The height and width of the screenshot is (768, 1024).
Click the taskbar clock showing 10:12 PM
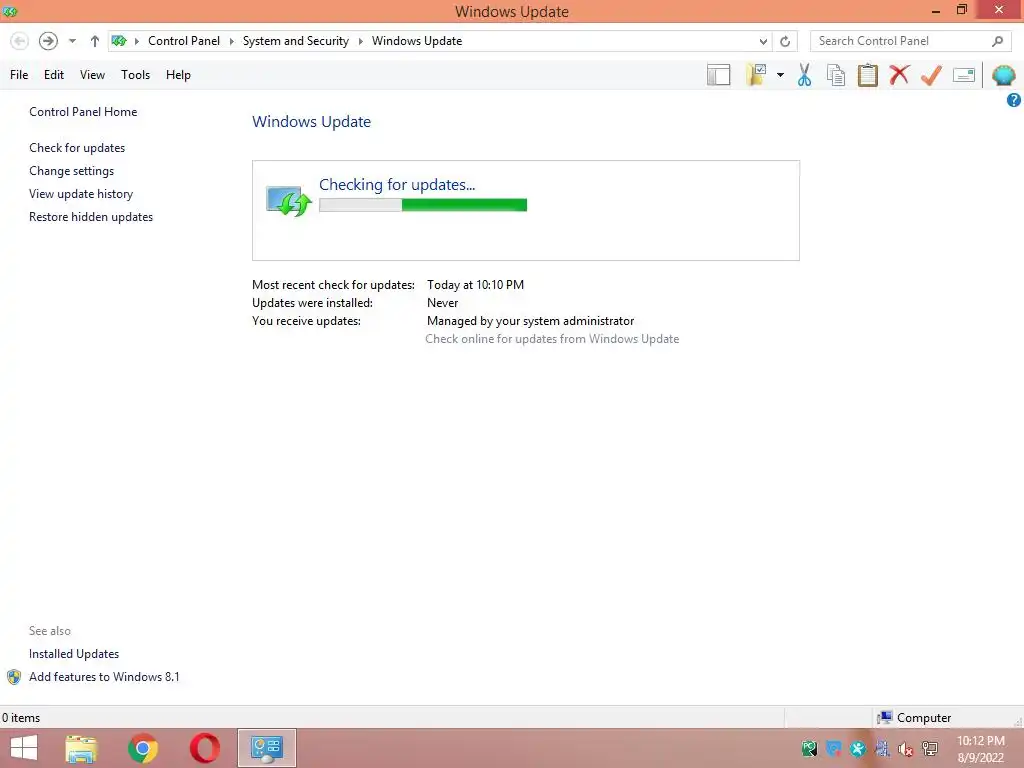pyautogui.click(x=980, y=749)
